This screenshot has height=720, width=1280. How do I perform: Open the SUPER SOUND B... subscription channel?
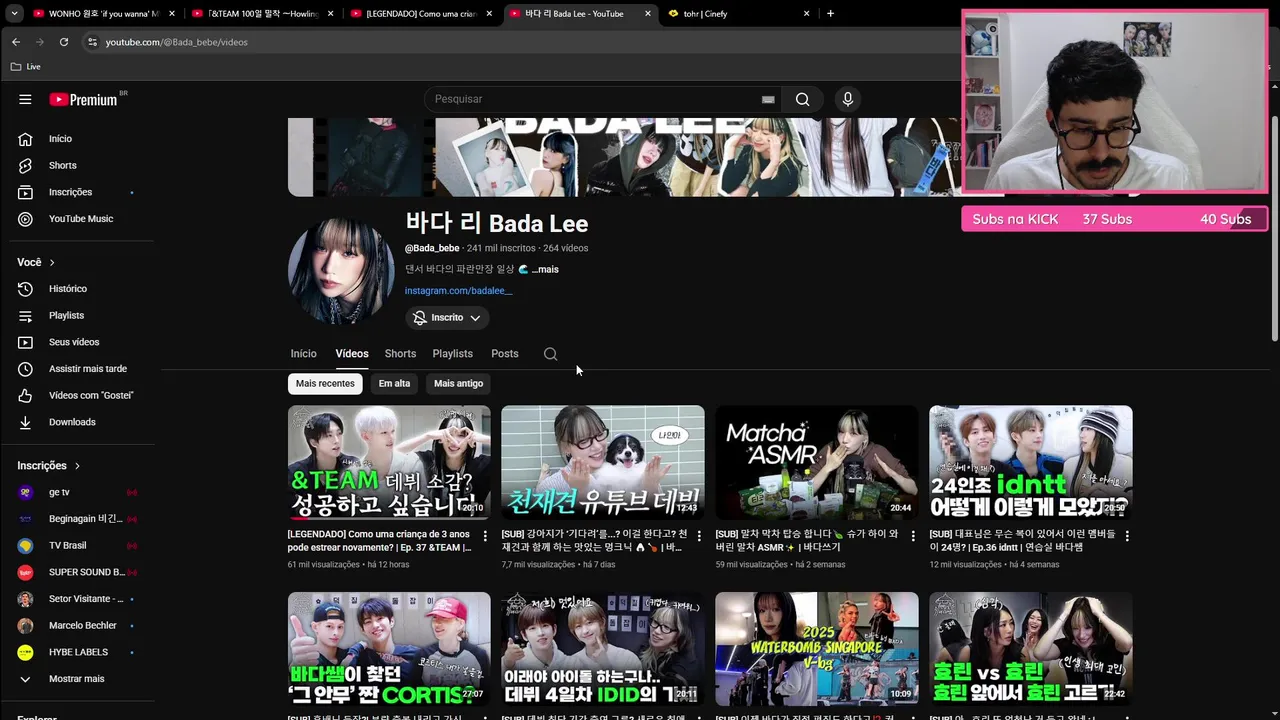point(77,572)
